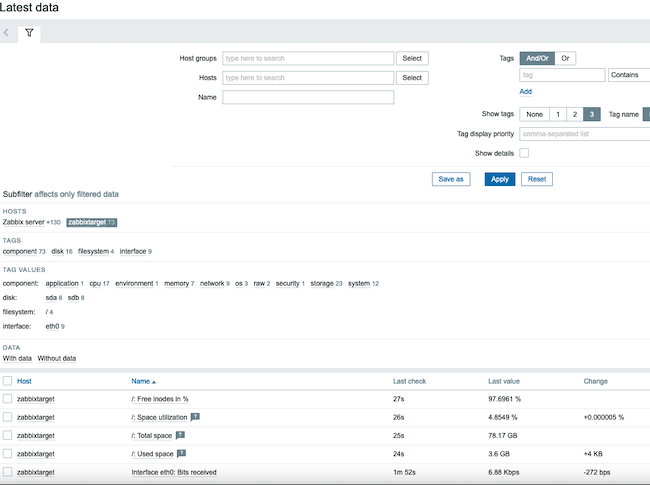
Task: Click help icon beside Total space
Action: [x=180, y=434]
